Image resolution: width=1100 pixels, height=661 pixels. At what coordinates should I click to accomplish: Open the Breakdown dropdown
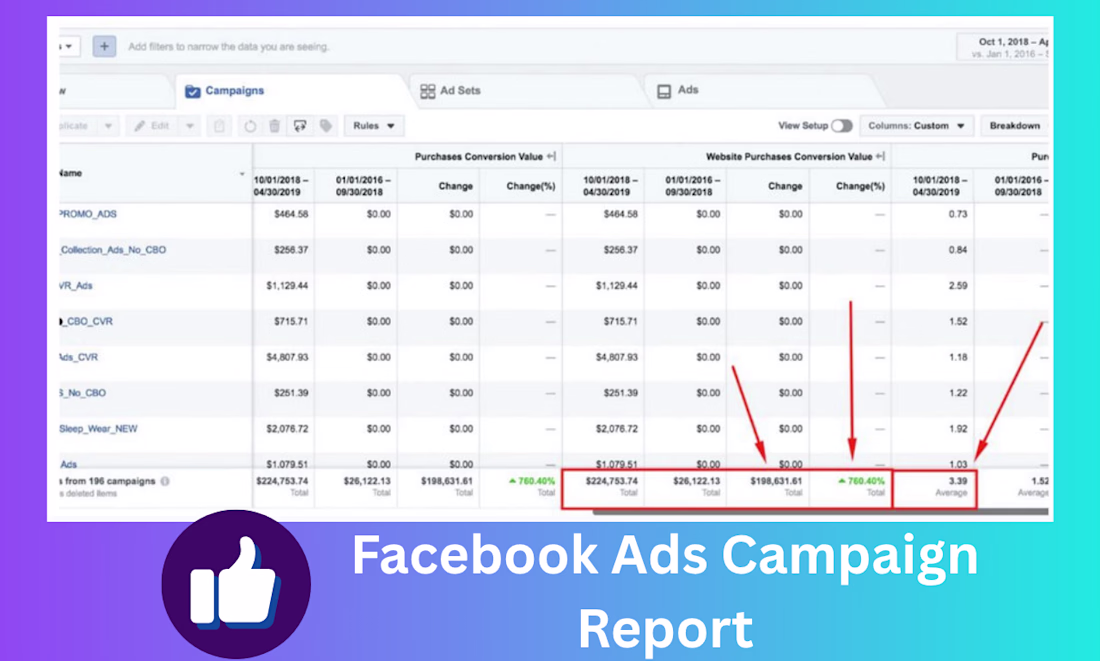(x=1014, y=126)
